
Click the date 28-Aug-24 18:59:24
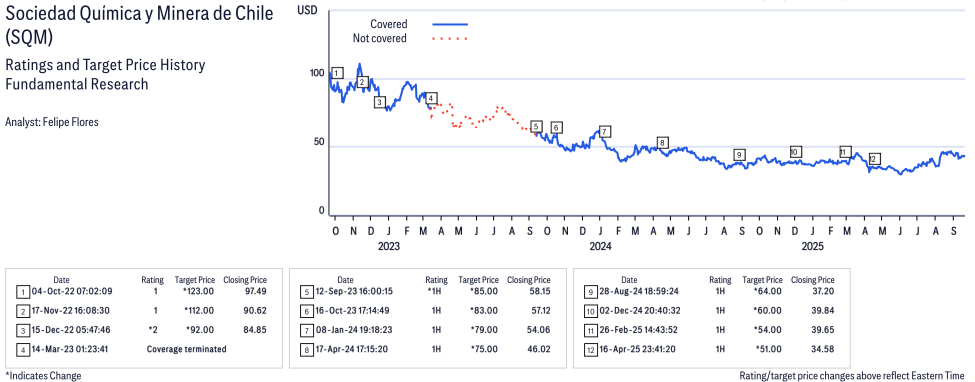click(x=640, y=291)
